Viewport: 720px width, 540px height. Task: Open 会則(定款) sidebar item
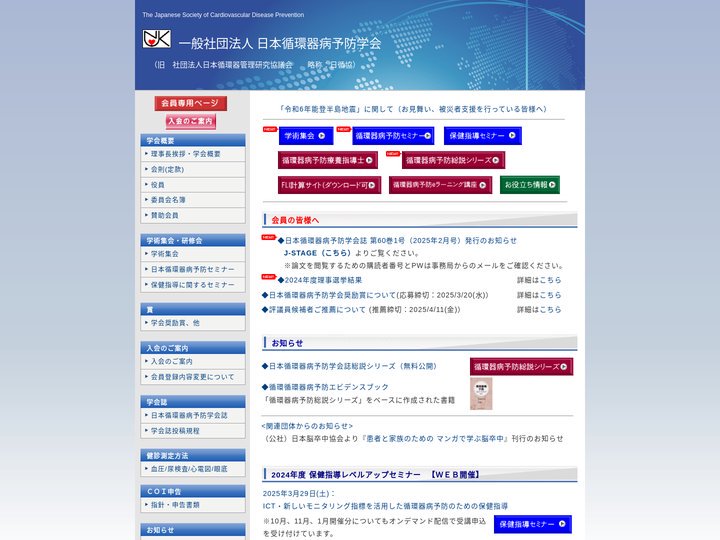(x=193, y=169)
